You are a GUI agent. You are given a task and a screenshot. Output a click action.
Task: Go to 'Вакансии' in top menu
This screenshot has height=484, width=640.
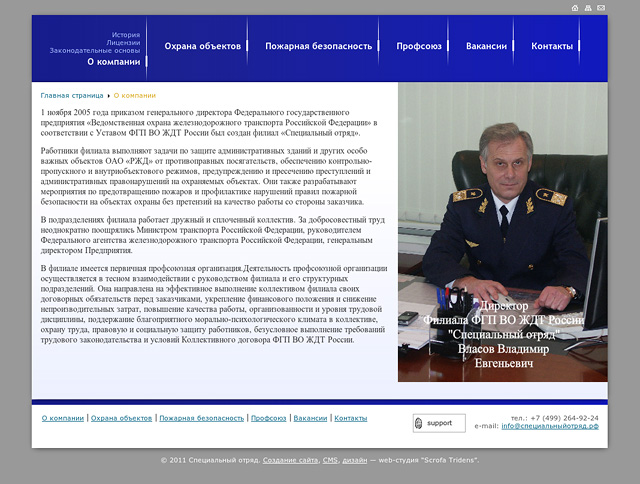pos(486,47)
